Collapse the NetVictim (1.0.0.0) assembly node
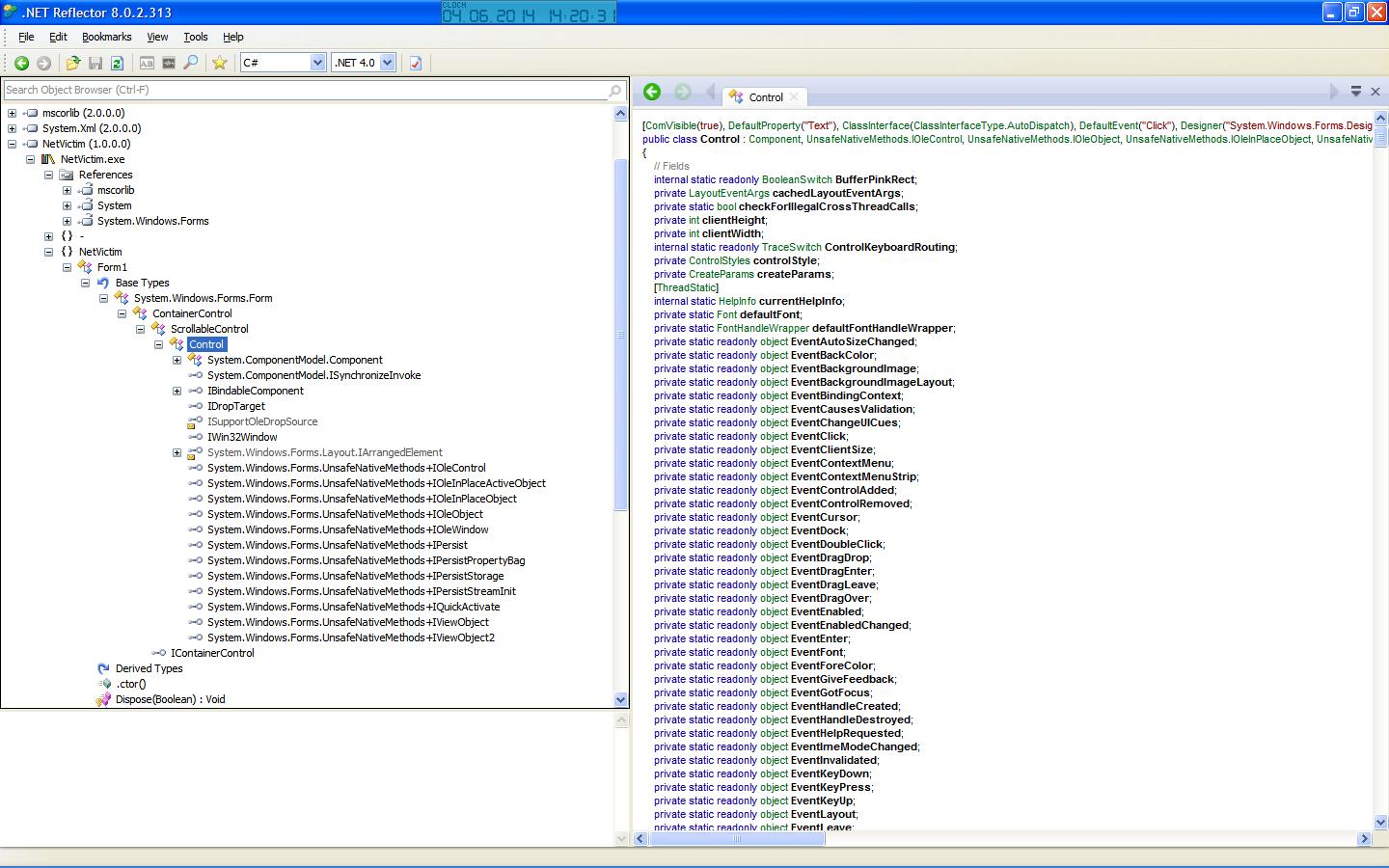The width and height of the screenshot is (1389, 868). click(12, 144)
